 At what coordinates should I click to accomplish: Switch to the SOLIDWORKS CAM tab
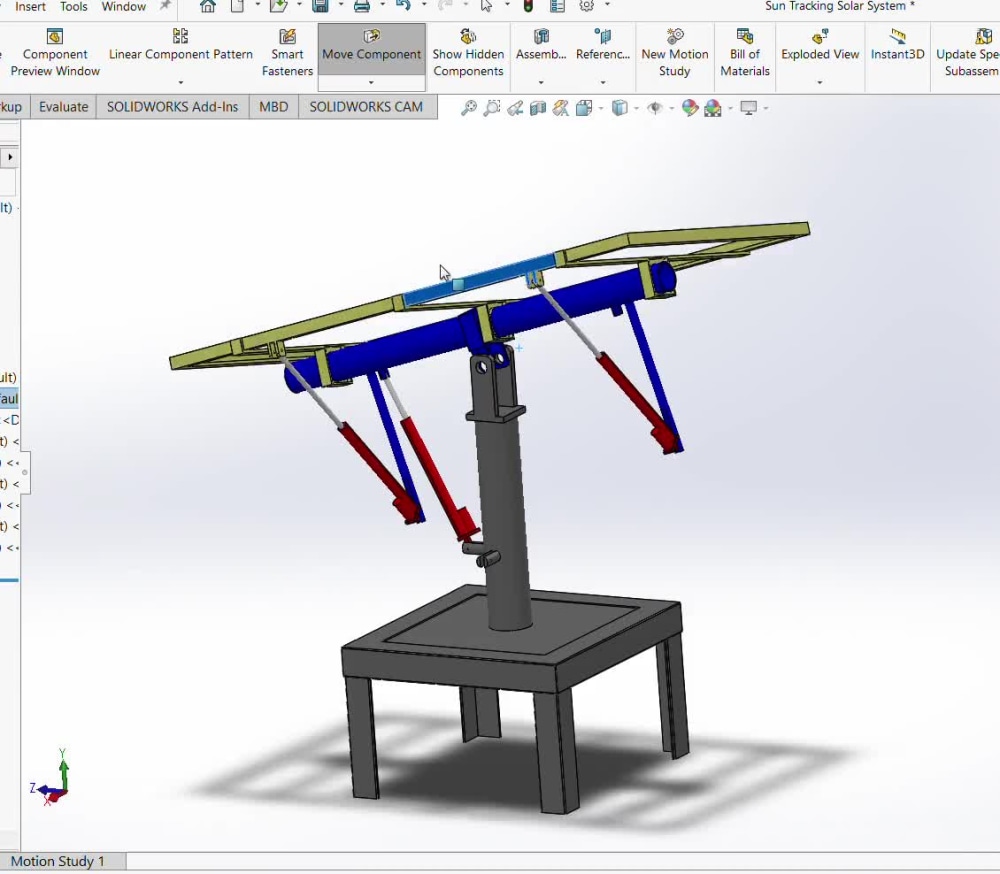367,106
